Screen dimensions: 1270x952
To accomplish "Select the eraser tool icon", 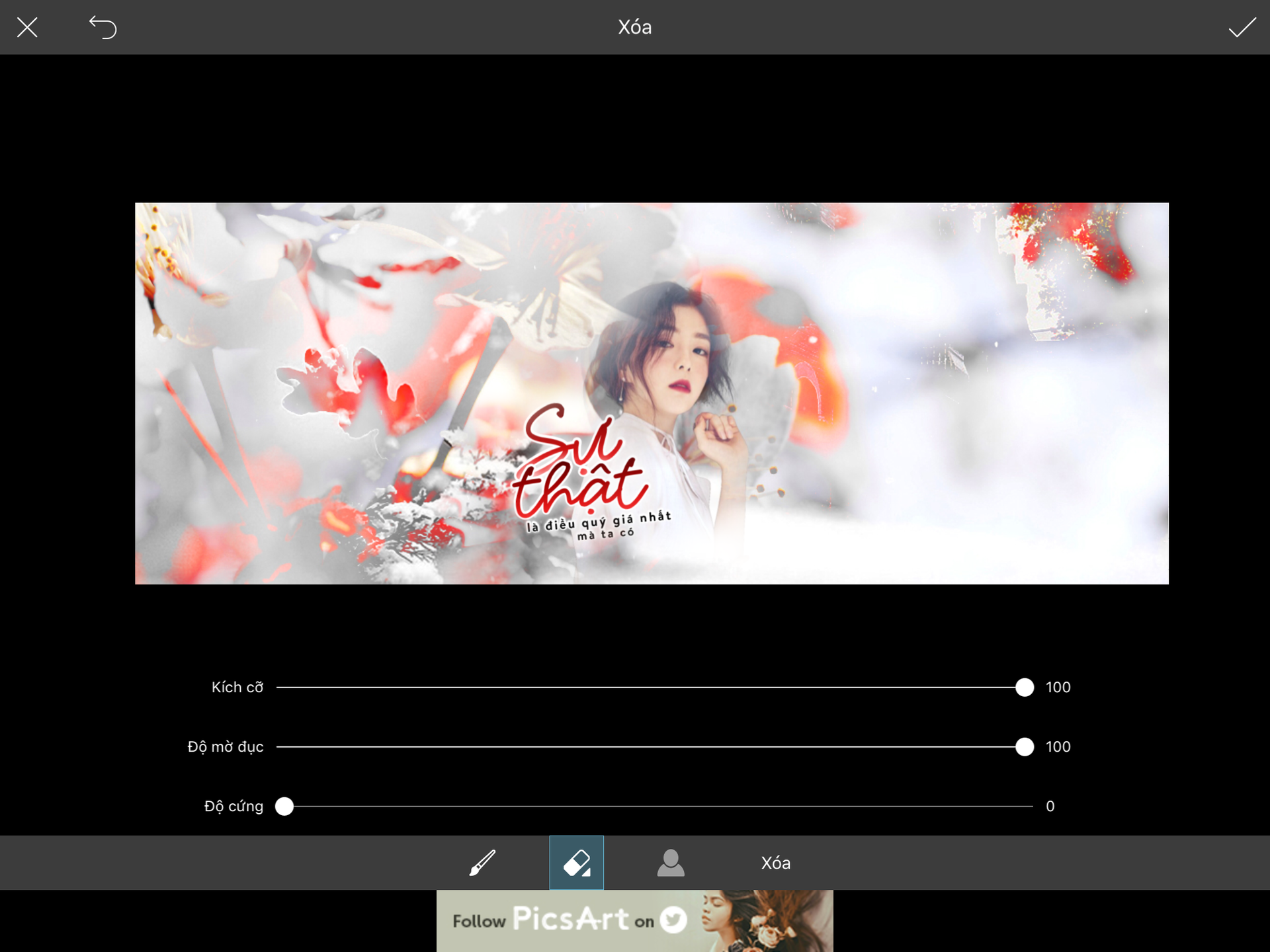I will (576, 863).
